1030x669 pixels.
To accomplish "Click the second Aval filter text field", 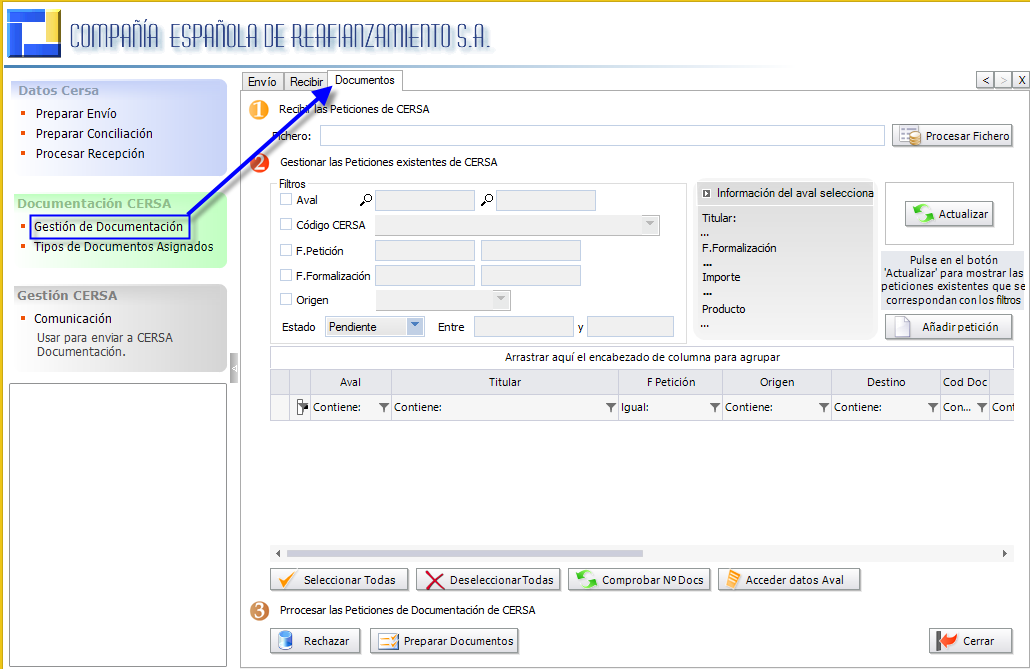I will tap(546, 200).
